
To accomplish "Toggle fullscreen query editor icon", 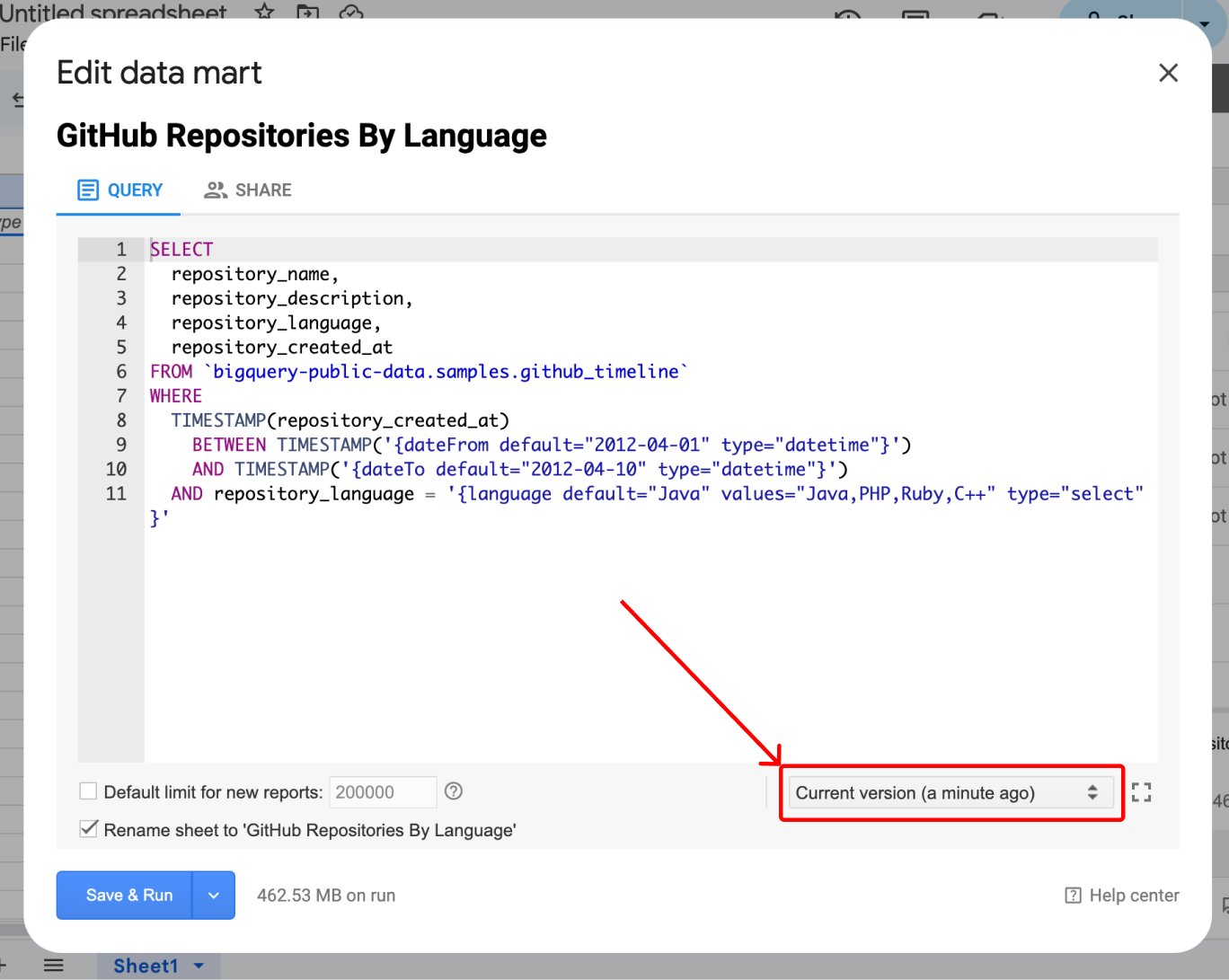I will pyautogui.click(x=1141, y=792).
